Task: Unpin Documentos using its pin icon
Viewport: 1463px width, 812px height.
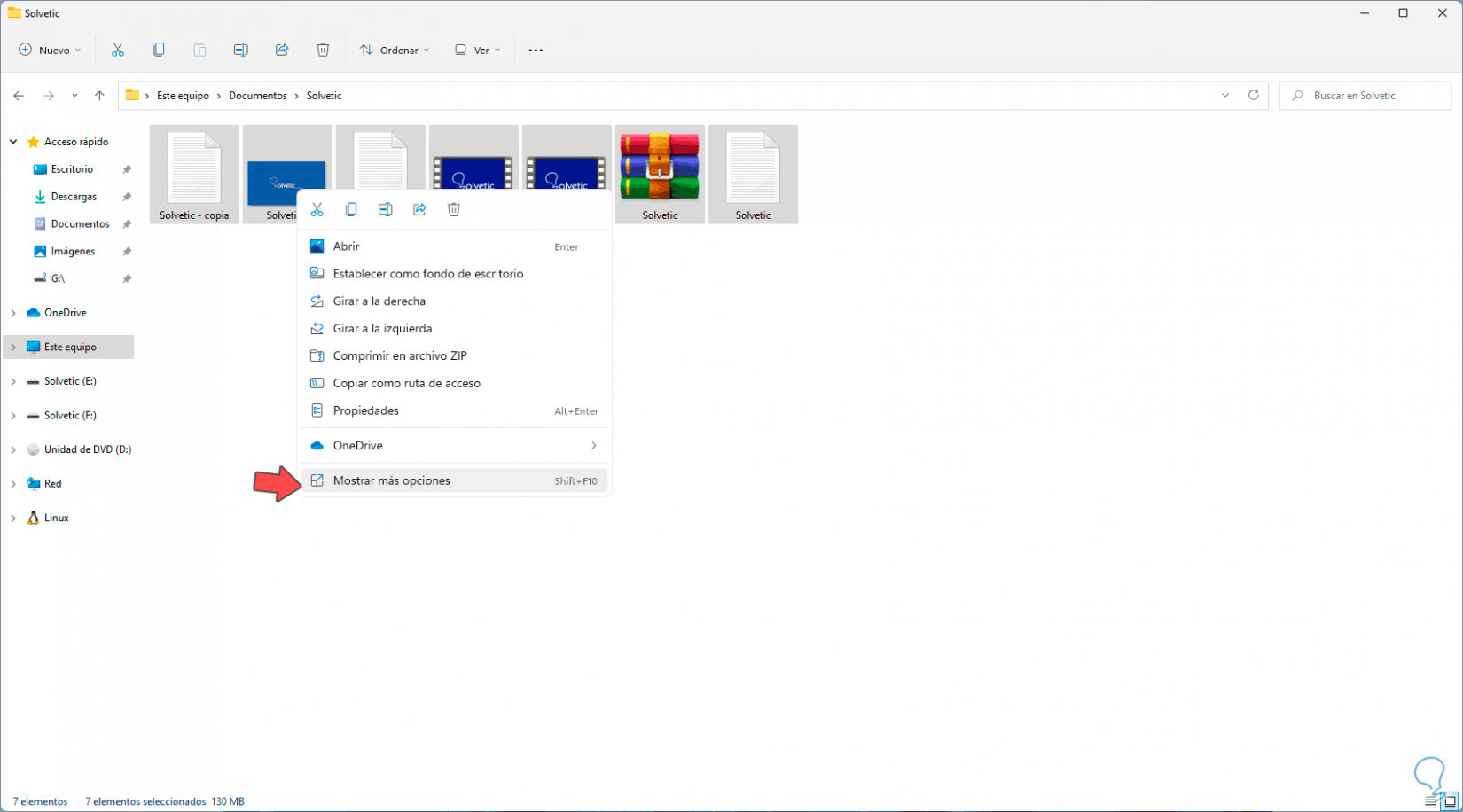Action: pyautogui.click(x=127, y=224)
